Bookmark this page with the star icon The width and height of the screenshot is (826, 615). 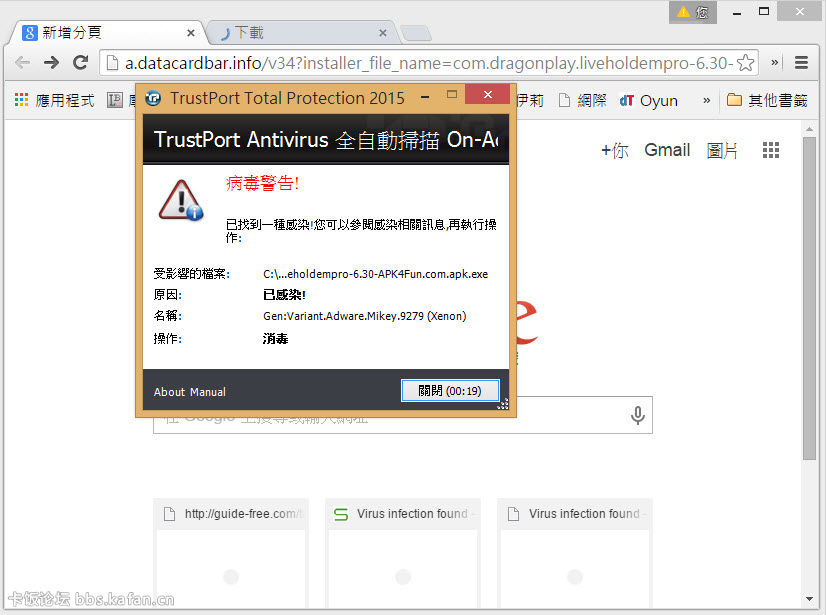pyautogui.click(x=745, y=63)
